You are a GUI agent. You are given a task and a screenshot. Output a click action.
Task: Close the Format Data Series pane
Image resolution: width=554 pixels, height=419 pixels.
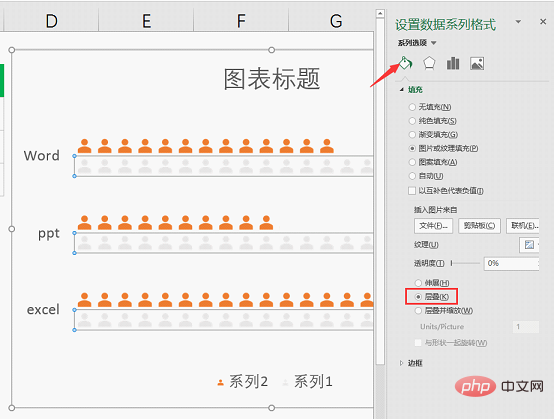point(543,22)
